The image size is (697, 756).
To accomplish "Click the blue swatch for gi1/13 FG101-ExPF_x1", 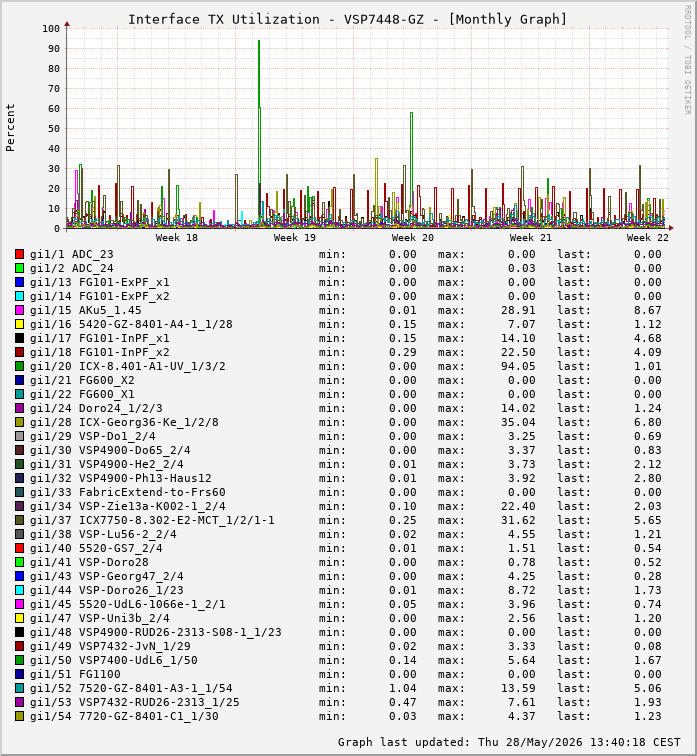I will point(19,282).
